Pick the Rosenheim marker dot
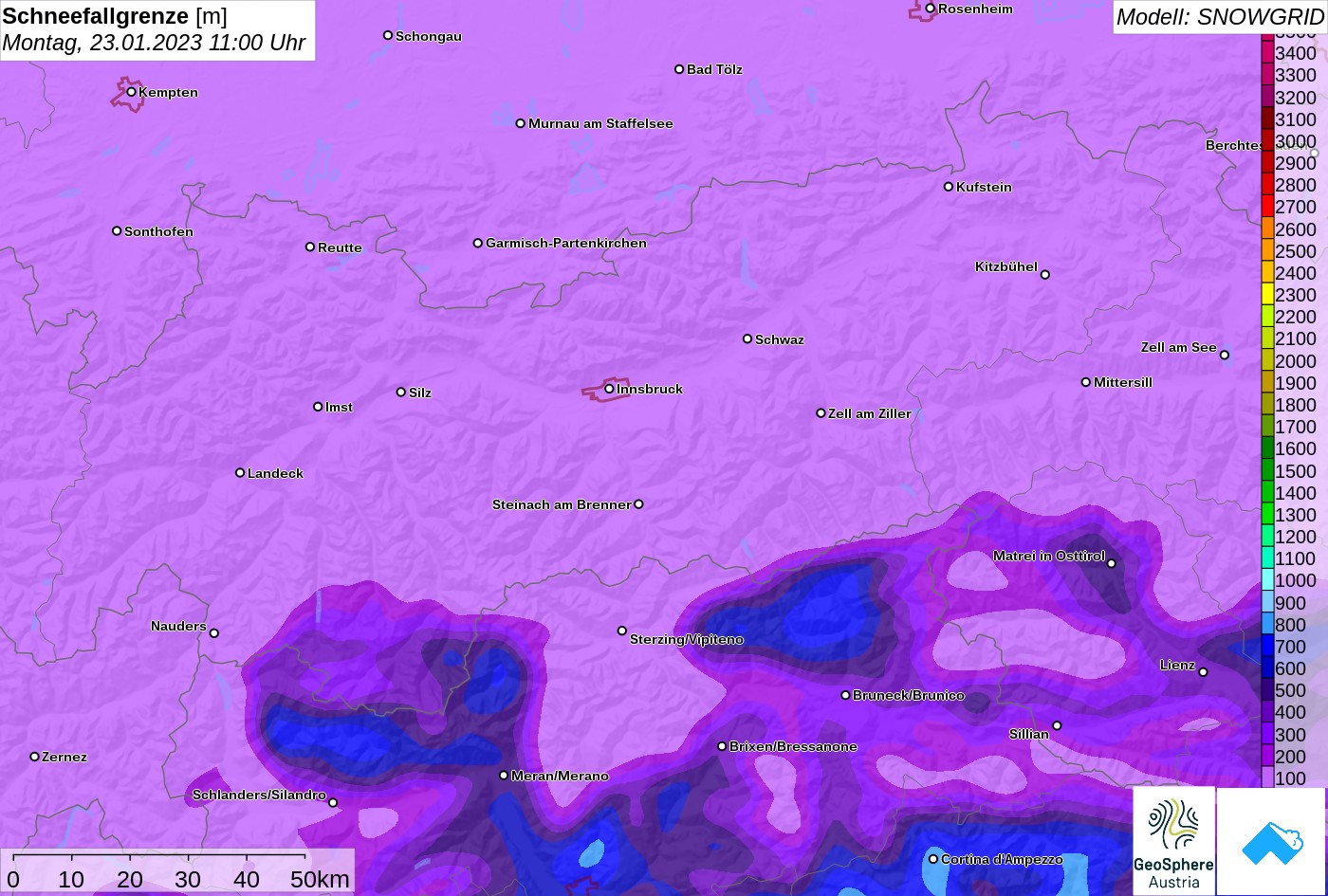 pyautogui.click(x=931, y=9)
